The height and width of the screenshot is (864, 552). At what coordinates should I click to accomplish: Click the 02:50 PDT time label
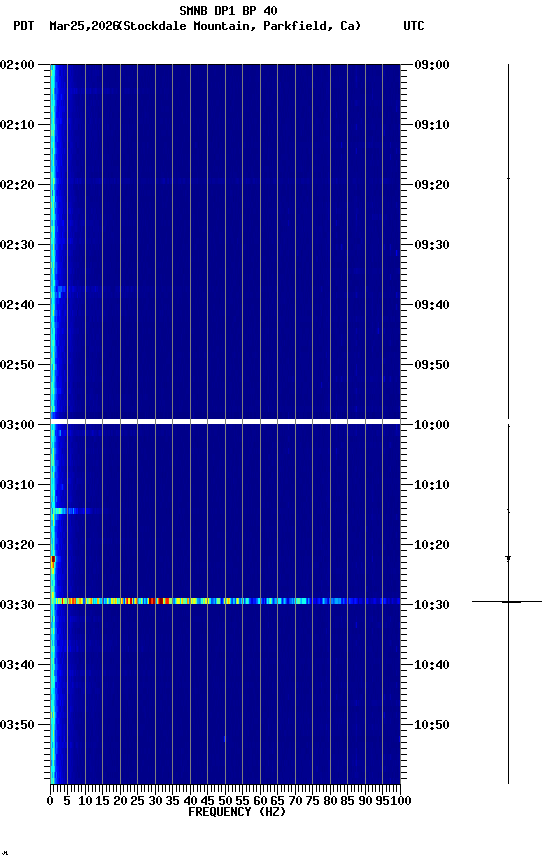pos(17,365)
